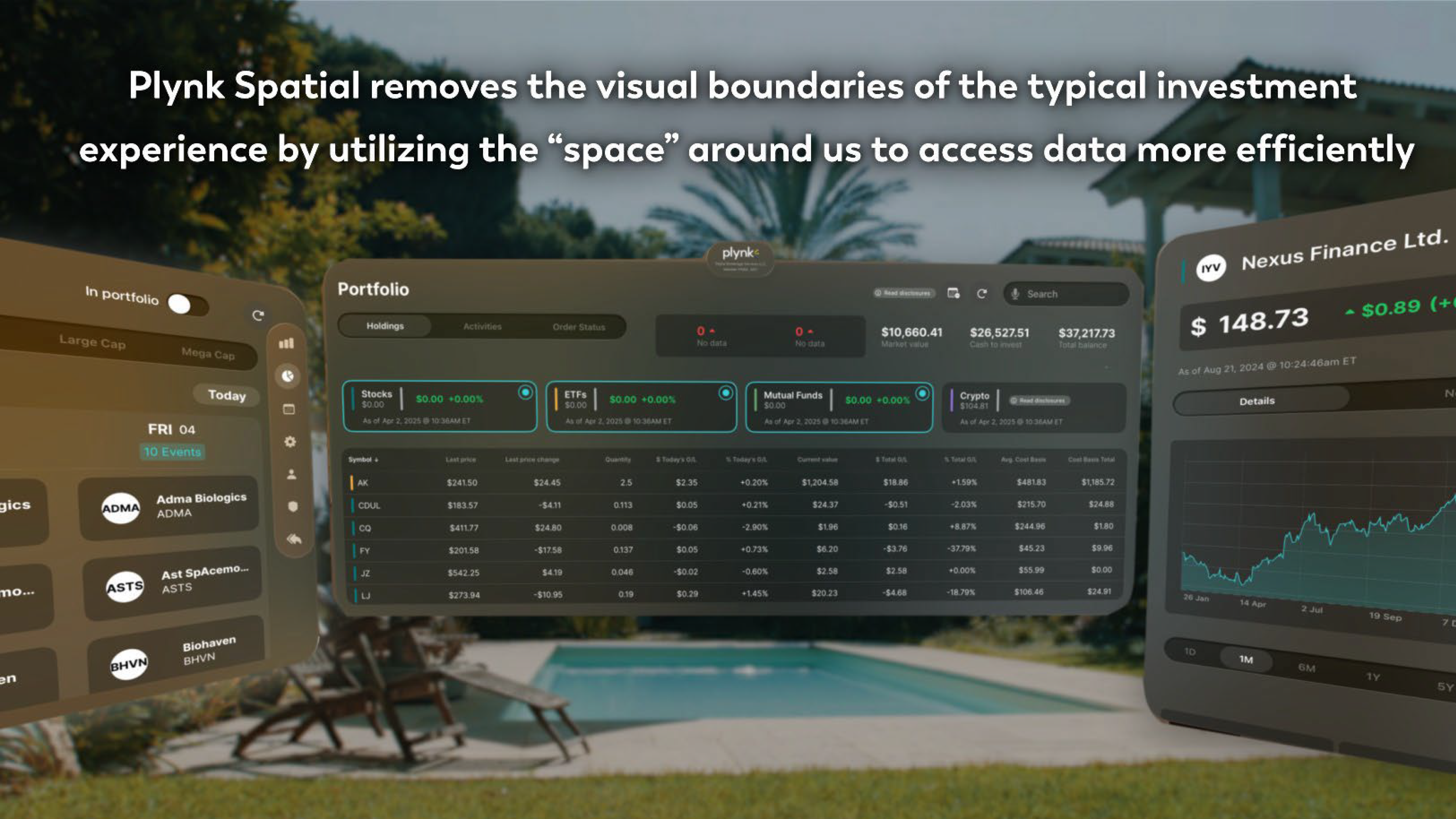
Task: Select the FY holdings row symbol
Action: (364, 551)
